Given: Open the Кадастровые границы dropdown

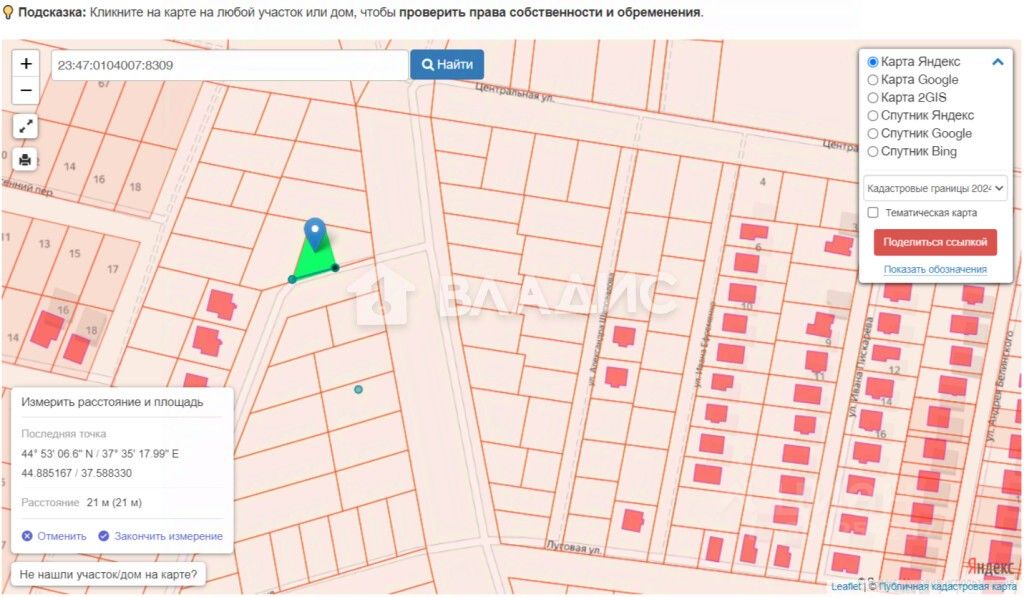Looking at the screenshot, I should (x=935, y=188).
